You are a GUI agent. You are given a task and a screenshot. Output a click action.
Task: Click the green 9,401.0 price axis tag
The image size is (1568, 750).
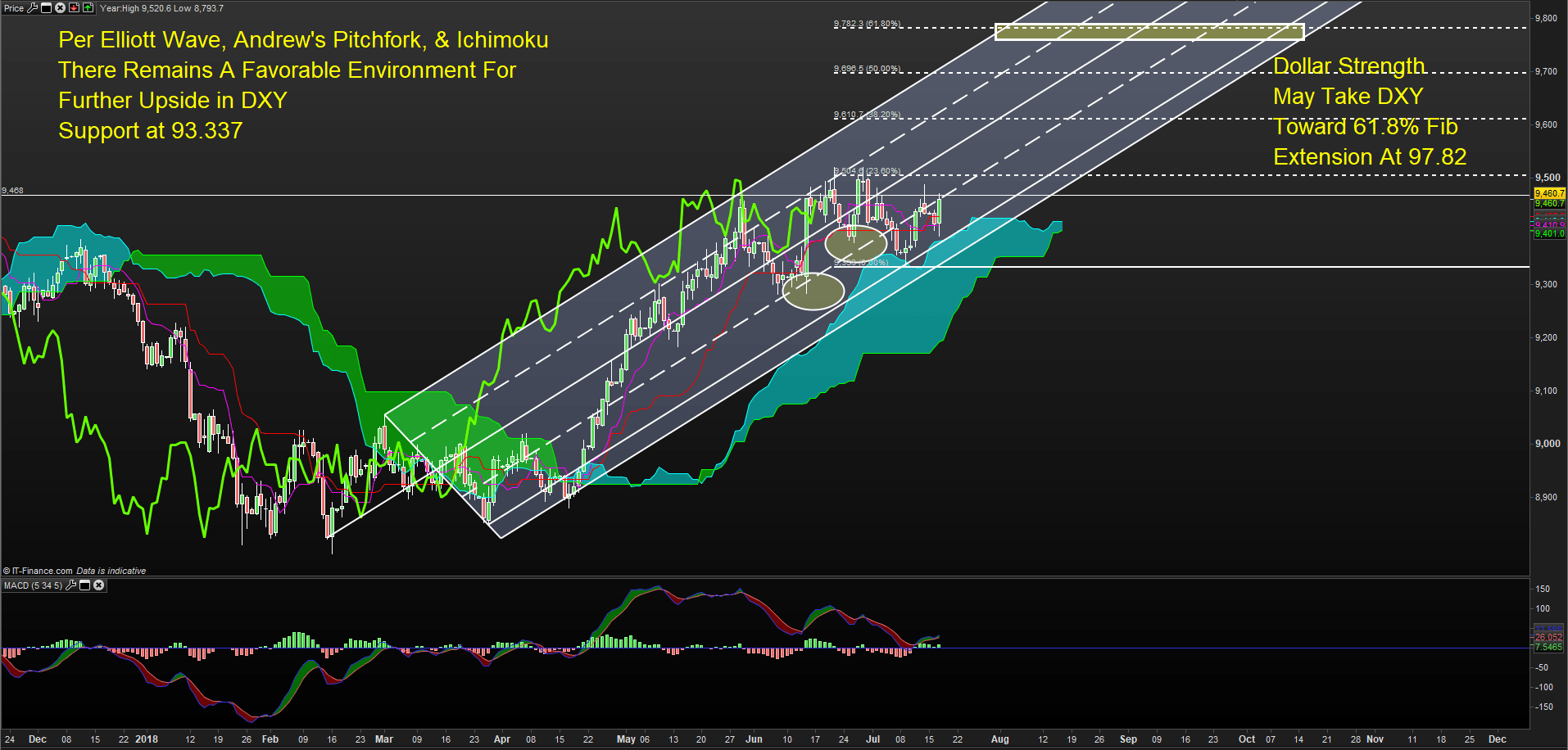(1549, 233)
